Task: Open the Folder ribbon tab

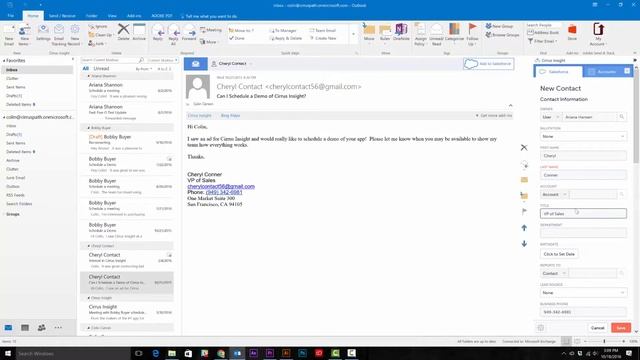Action: tap(91, 16)
